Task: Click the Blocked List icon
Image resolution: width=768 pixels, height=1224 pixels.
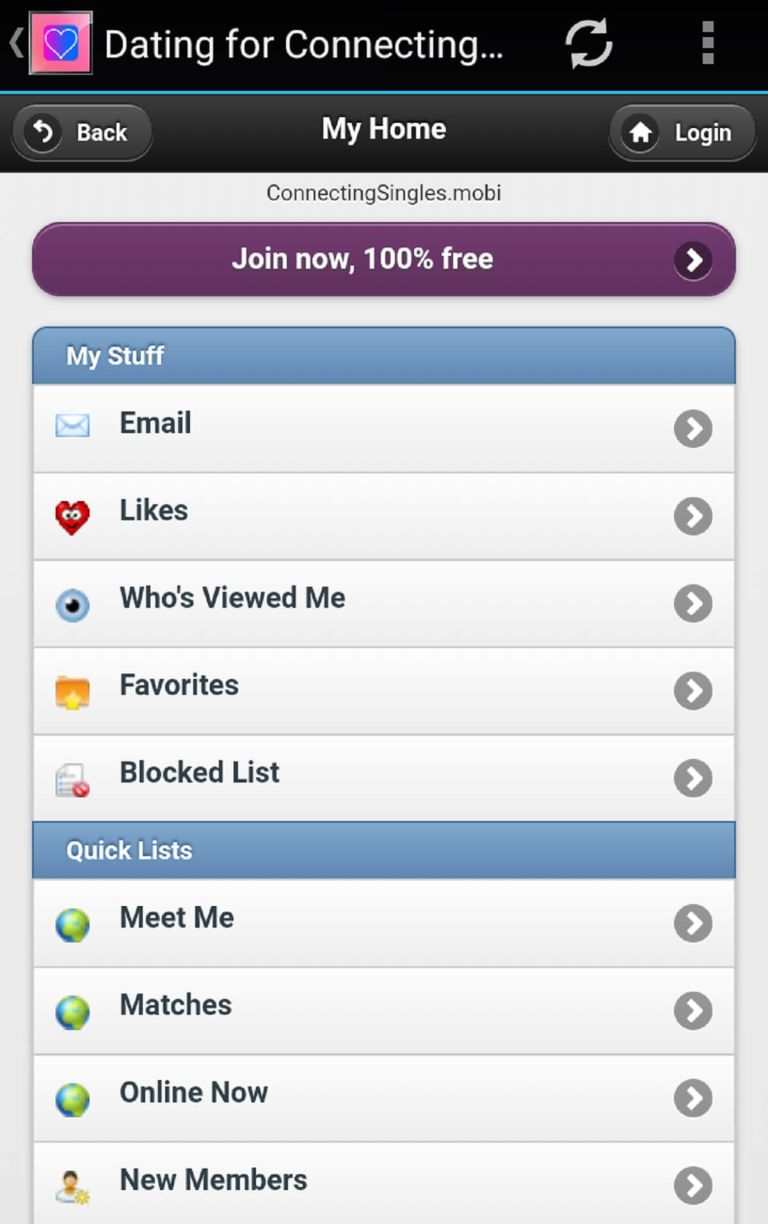Action: [72, 780]
